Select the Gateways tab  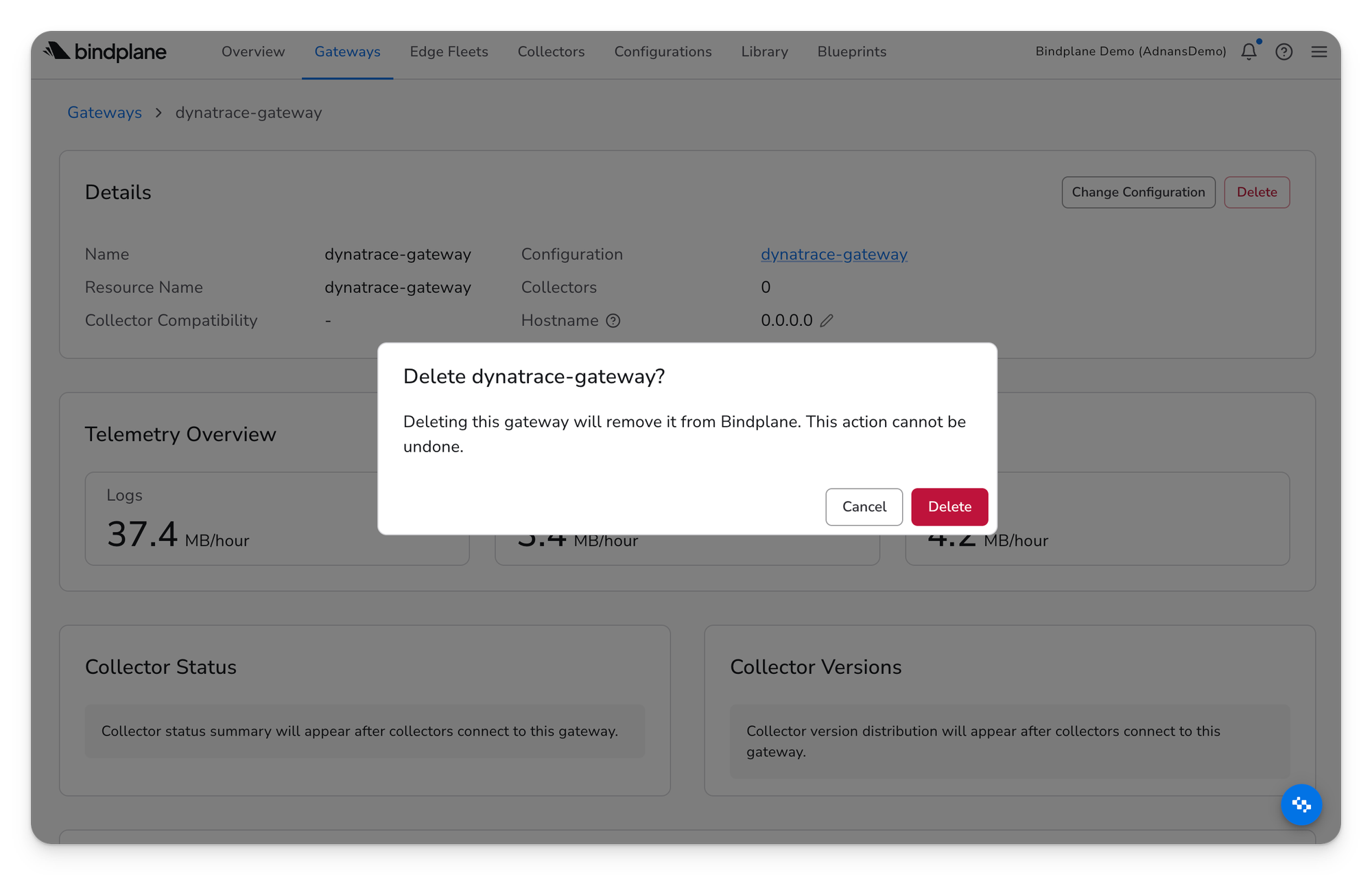(347, 51)
